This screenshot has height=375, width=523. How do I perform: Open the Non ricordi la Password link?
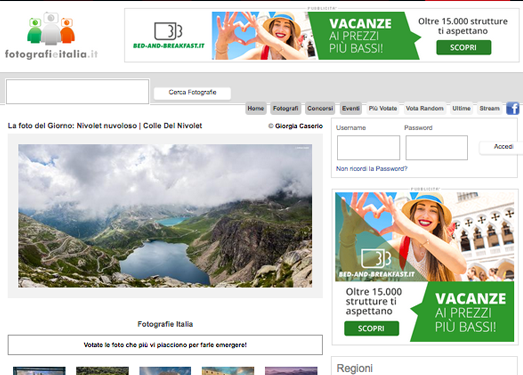(x=372, y=169)
